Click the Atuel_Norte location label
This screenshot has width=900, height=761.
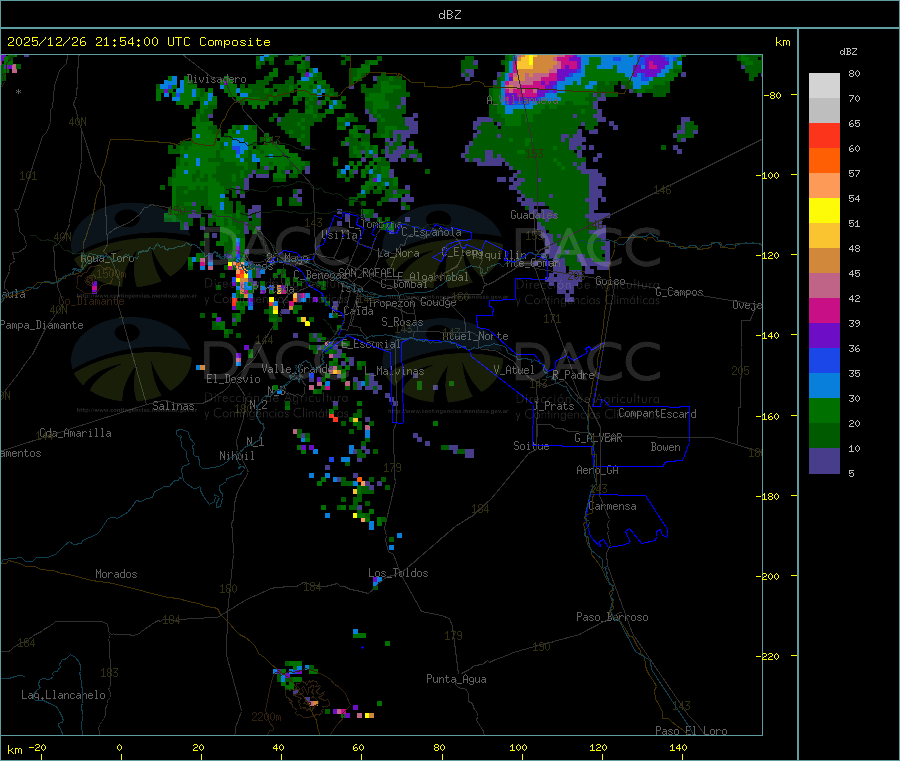pyautogui.click(x=475, y=336)
